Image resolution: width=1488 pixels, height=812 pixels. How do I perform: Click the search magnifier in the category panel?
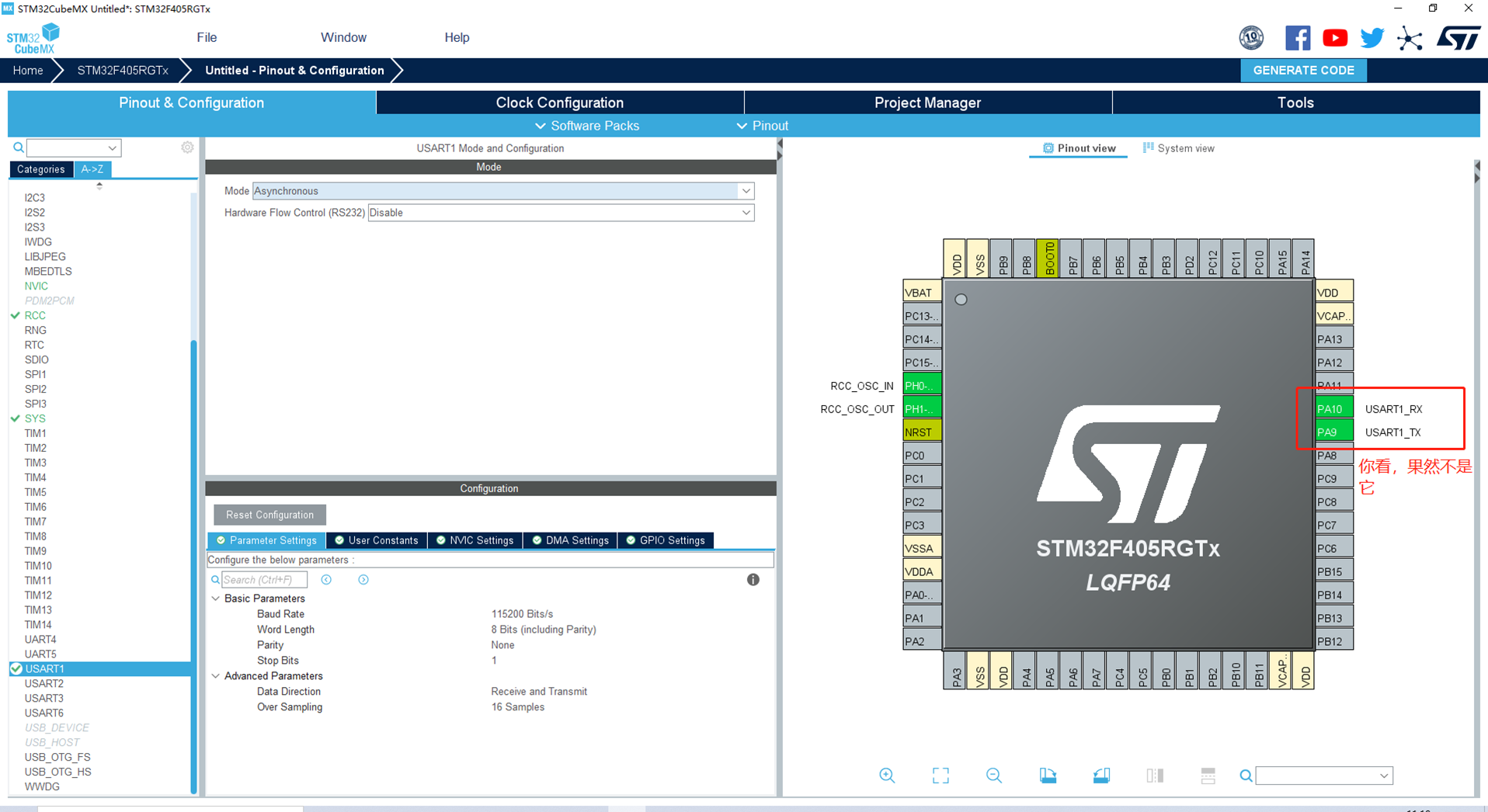[18, 147]
